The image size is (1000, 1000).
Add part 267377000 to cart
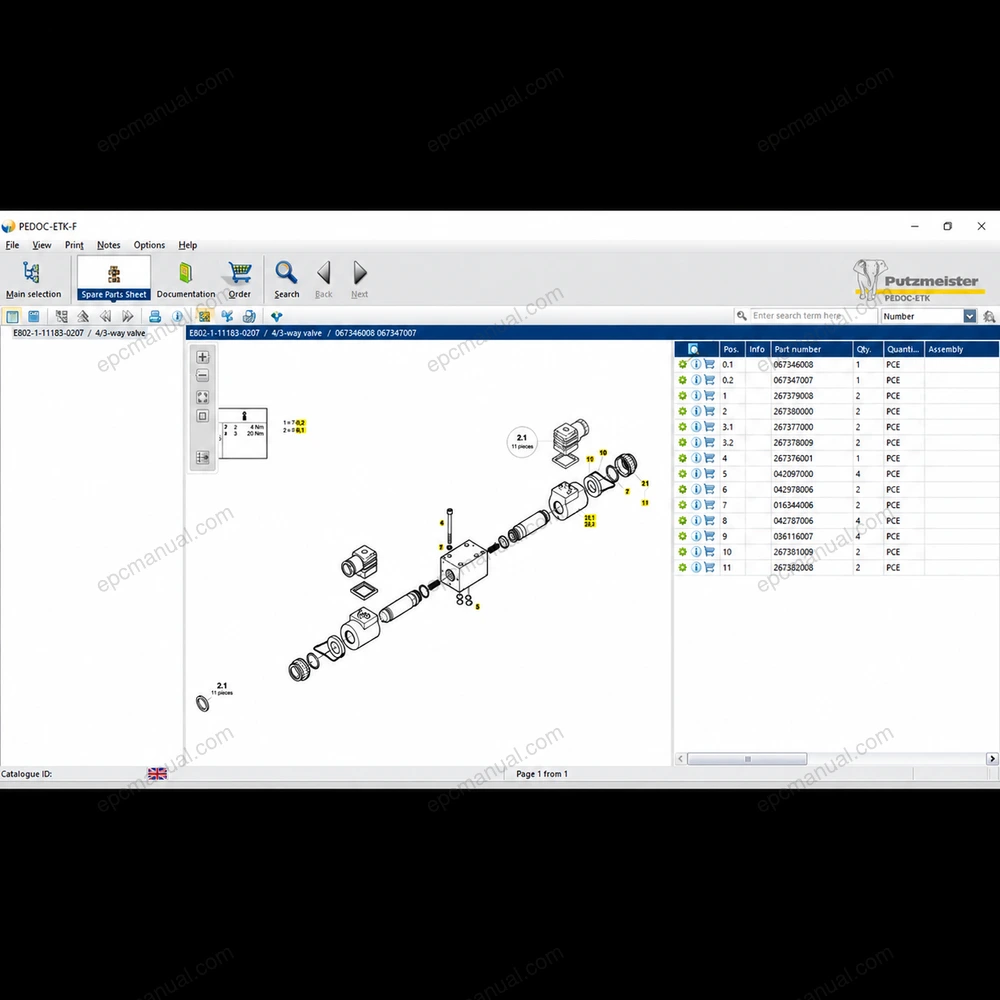point(710,427)
